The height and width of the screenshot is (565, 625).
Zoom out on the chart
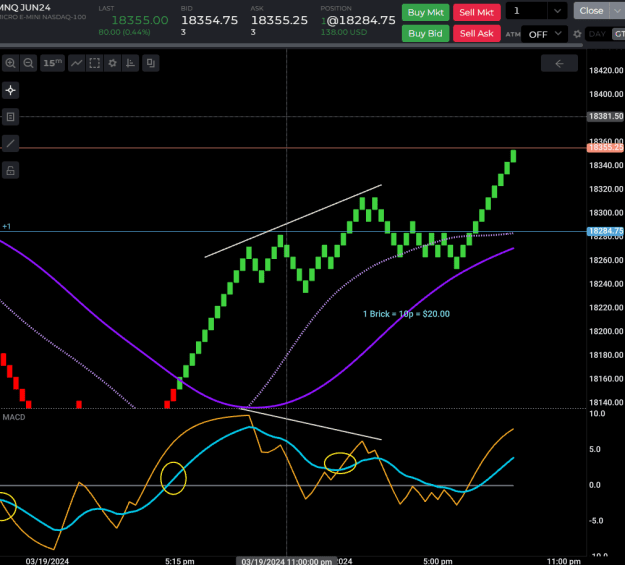click(x=28, y=63)
